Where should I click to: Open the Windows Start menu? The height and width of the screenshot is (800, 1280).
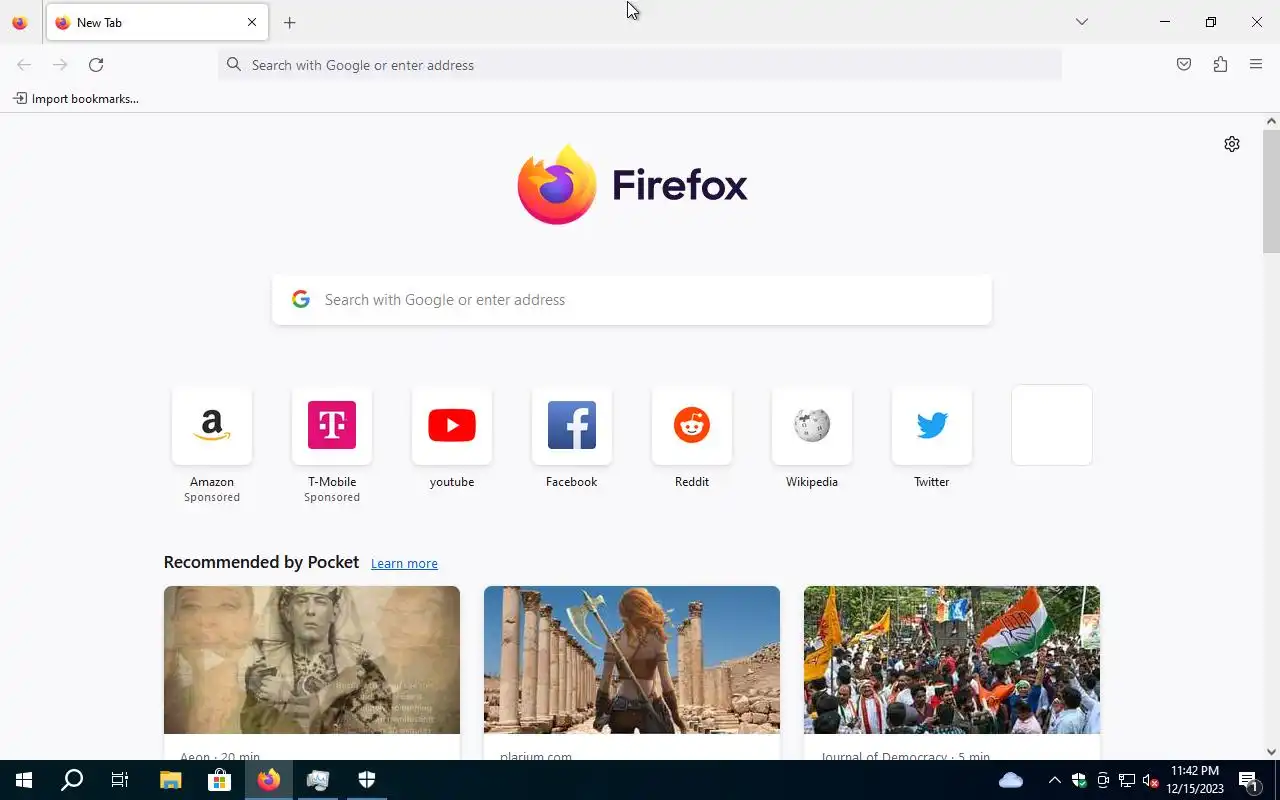click(x=24, y=780)
